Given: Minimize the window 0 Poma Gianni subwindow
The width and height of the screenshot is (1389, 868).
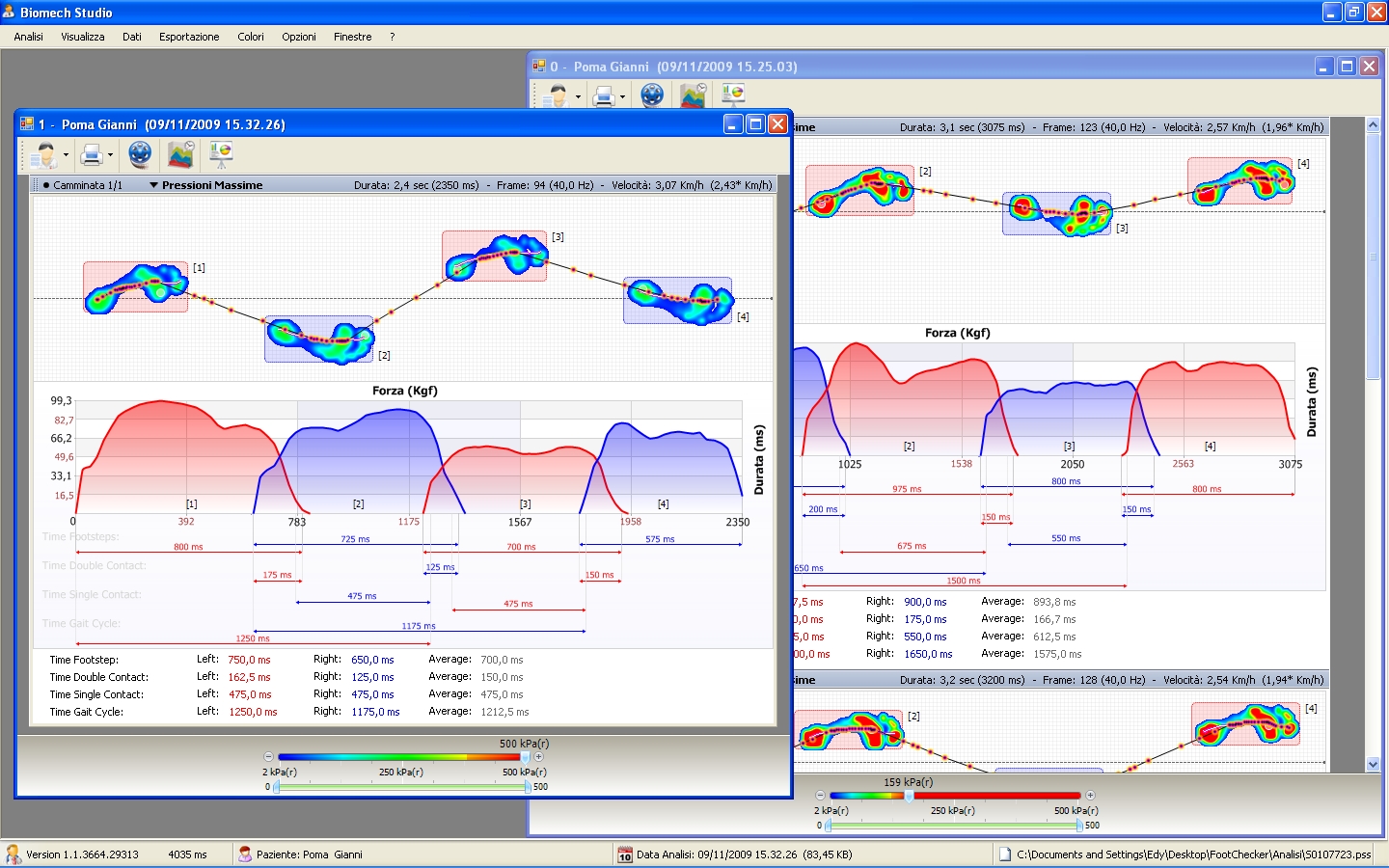Looking at the screenshot, I should click(x=1324, y=66).
